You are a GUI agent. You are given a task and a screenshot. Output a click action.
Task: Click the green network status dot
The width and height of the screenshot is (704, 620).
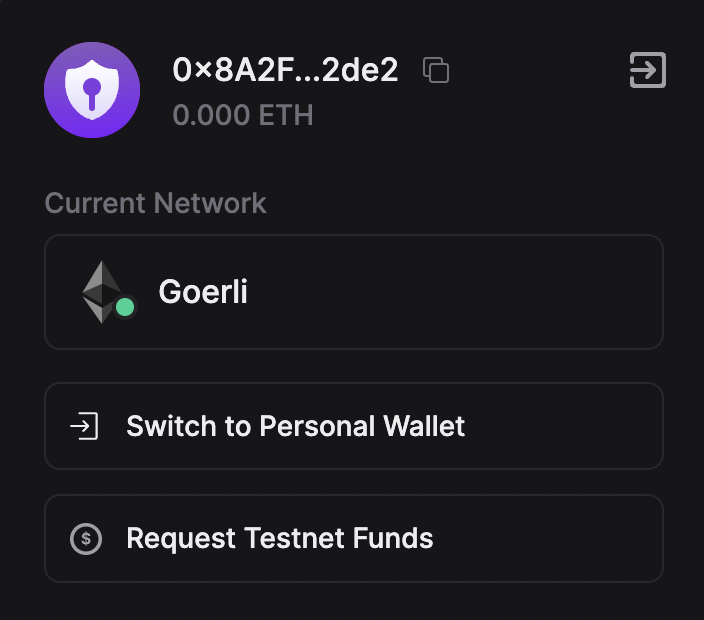(x=125, y=307)
